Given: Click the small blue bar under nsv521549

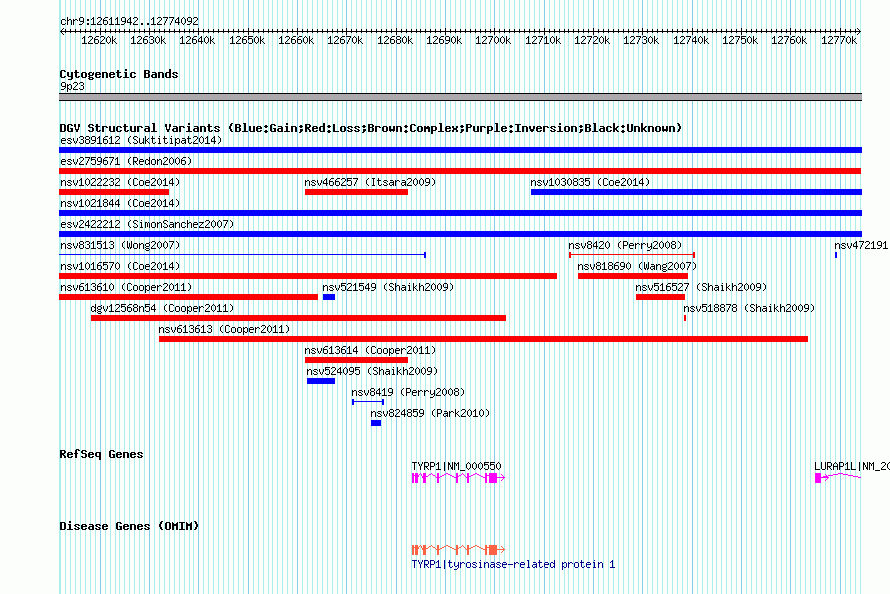Looking at the screenshot, I should click(x=329, y=297).
